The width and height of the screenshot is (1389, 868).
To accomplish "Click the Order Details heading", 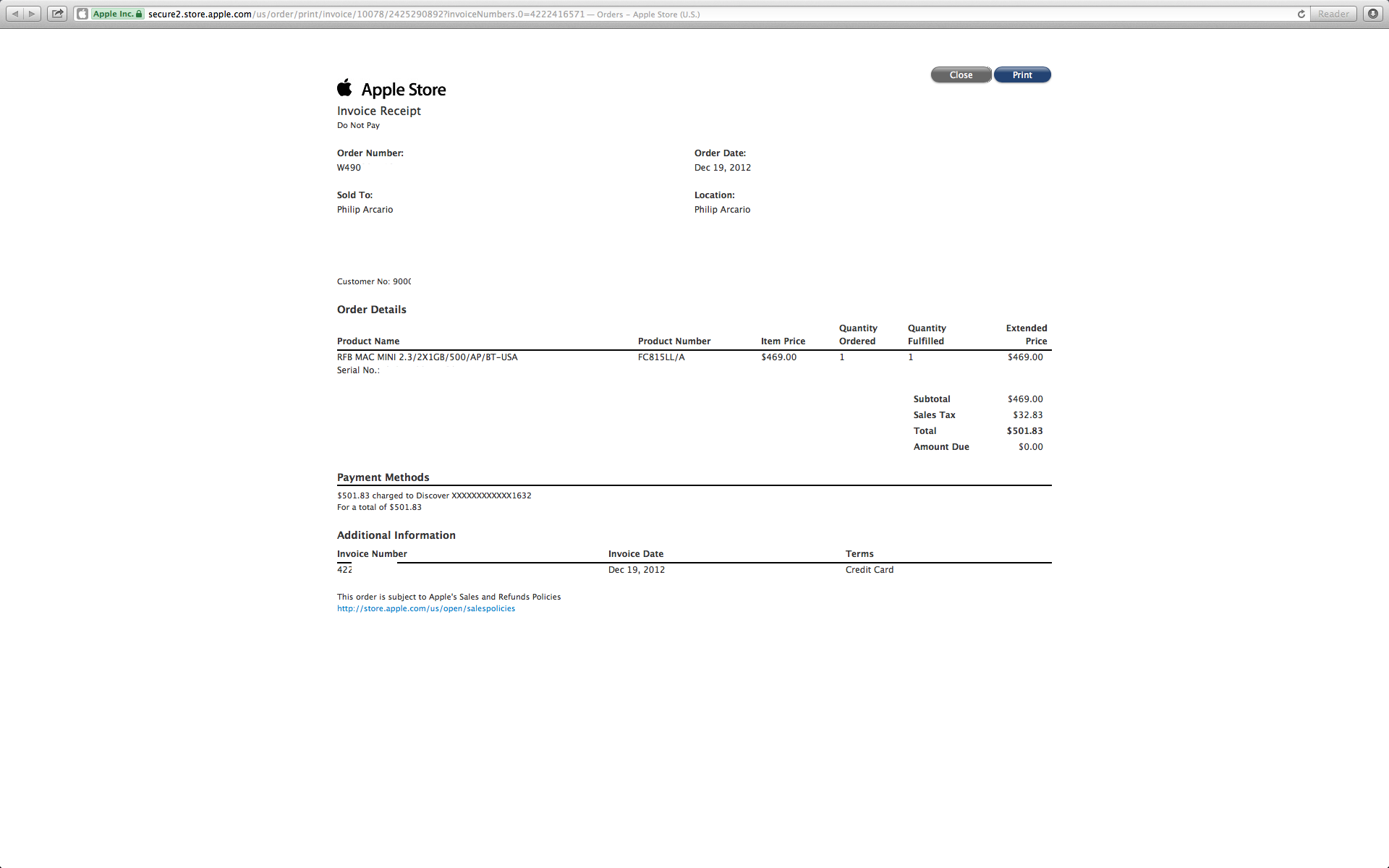I will point(371,310).
